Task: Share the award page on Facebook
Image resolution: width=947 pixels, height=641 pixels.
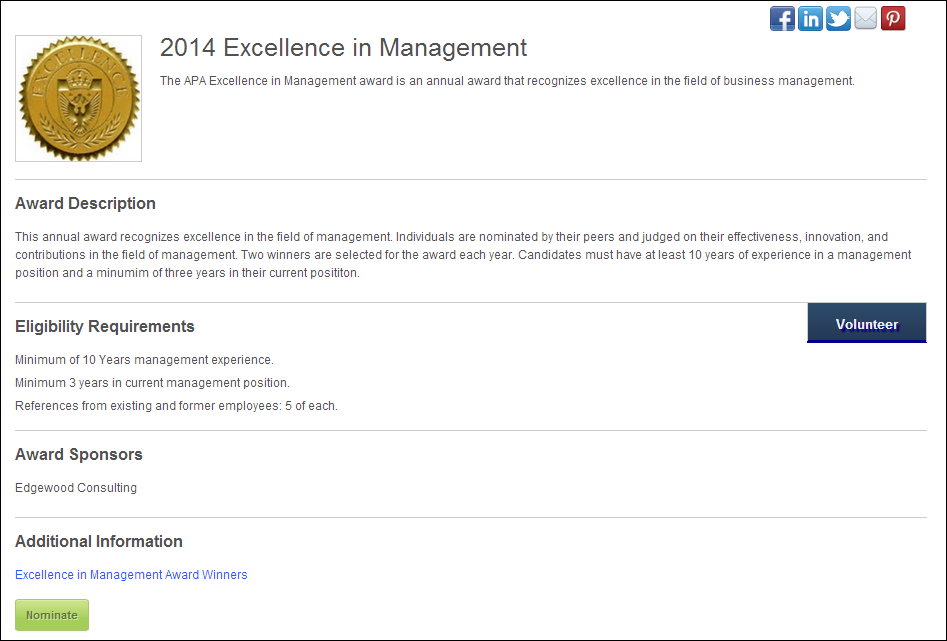Action: (782, 18)
